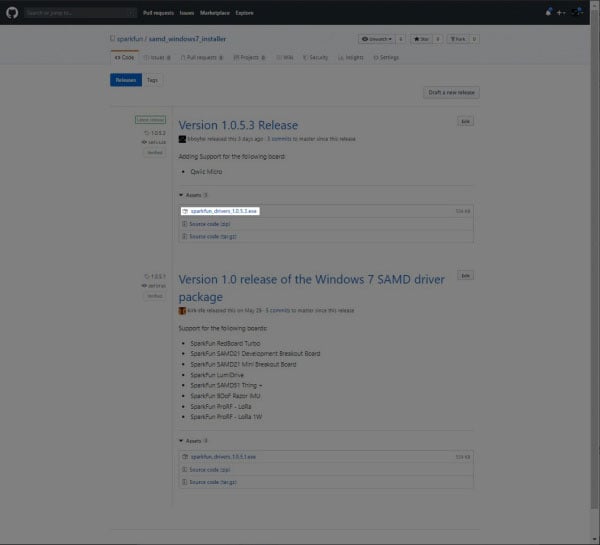The width and height of the screenshot is (600, 545).
Task: Click the 1.0.5.3 tag icon in sidebar
Action: pos(147,132)
